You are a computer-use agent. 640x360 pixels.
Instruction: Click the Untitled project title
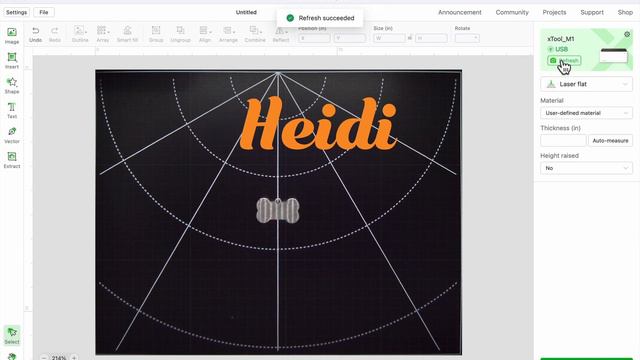246,12
